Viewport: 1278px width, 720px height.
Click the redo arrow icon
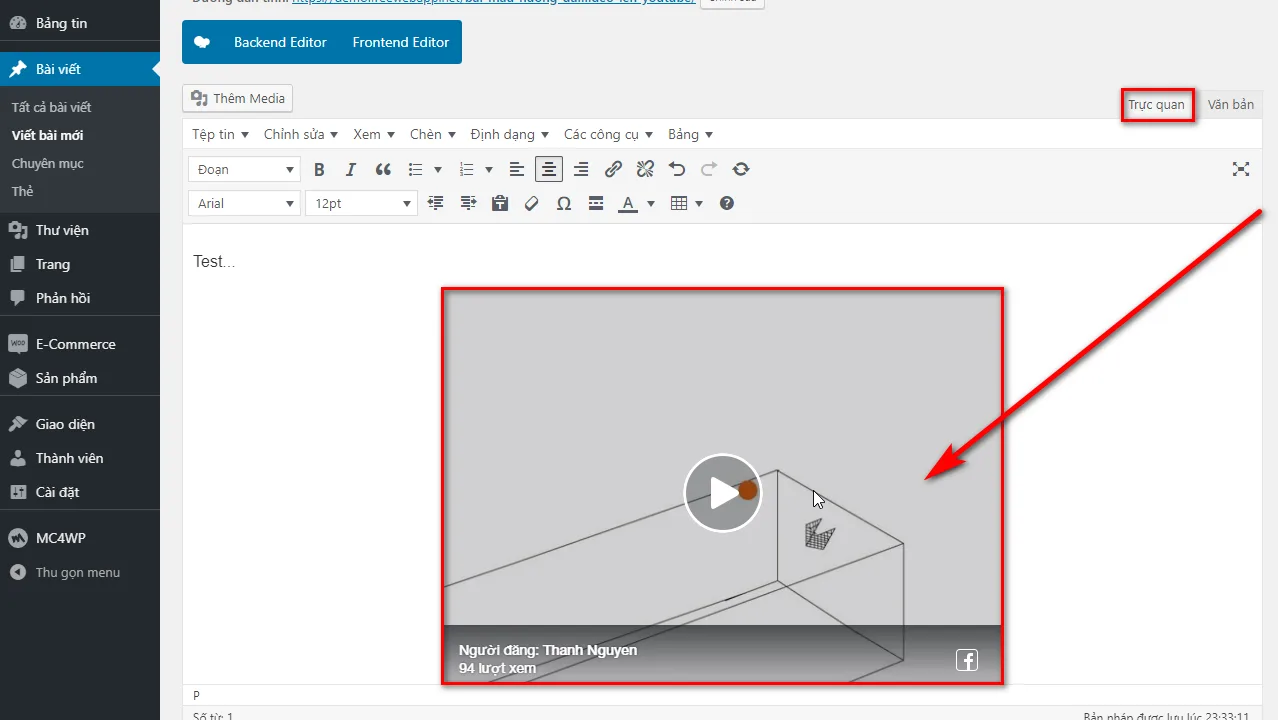709,170
